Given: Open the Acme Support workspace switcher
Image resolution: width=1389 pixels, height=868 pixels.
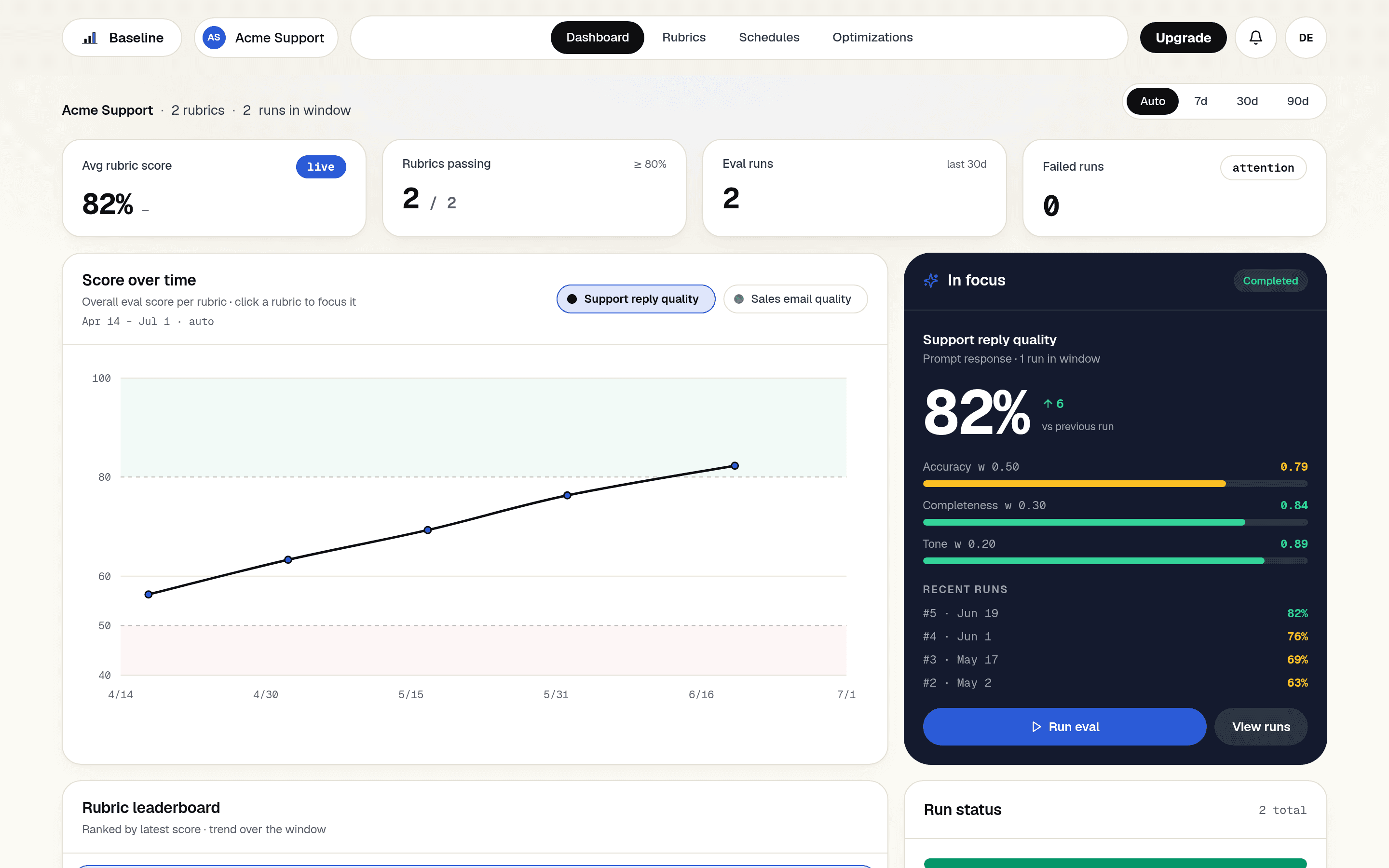Looking at the screenshot, I should click(266, 38).
